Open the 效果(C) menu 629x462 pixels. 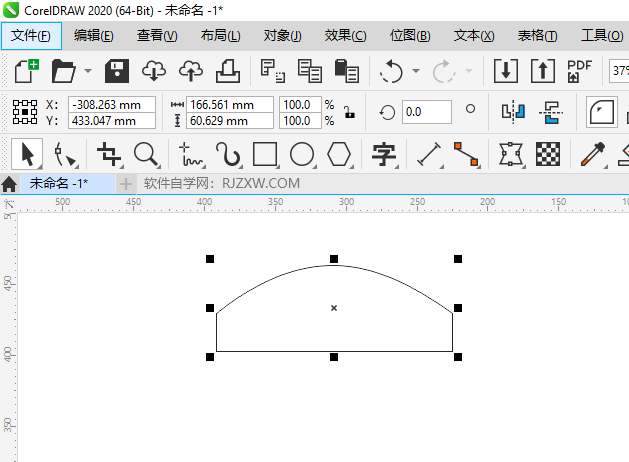pos(345,36)
